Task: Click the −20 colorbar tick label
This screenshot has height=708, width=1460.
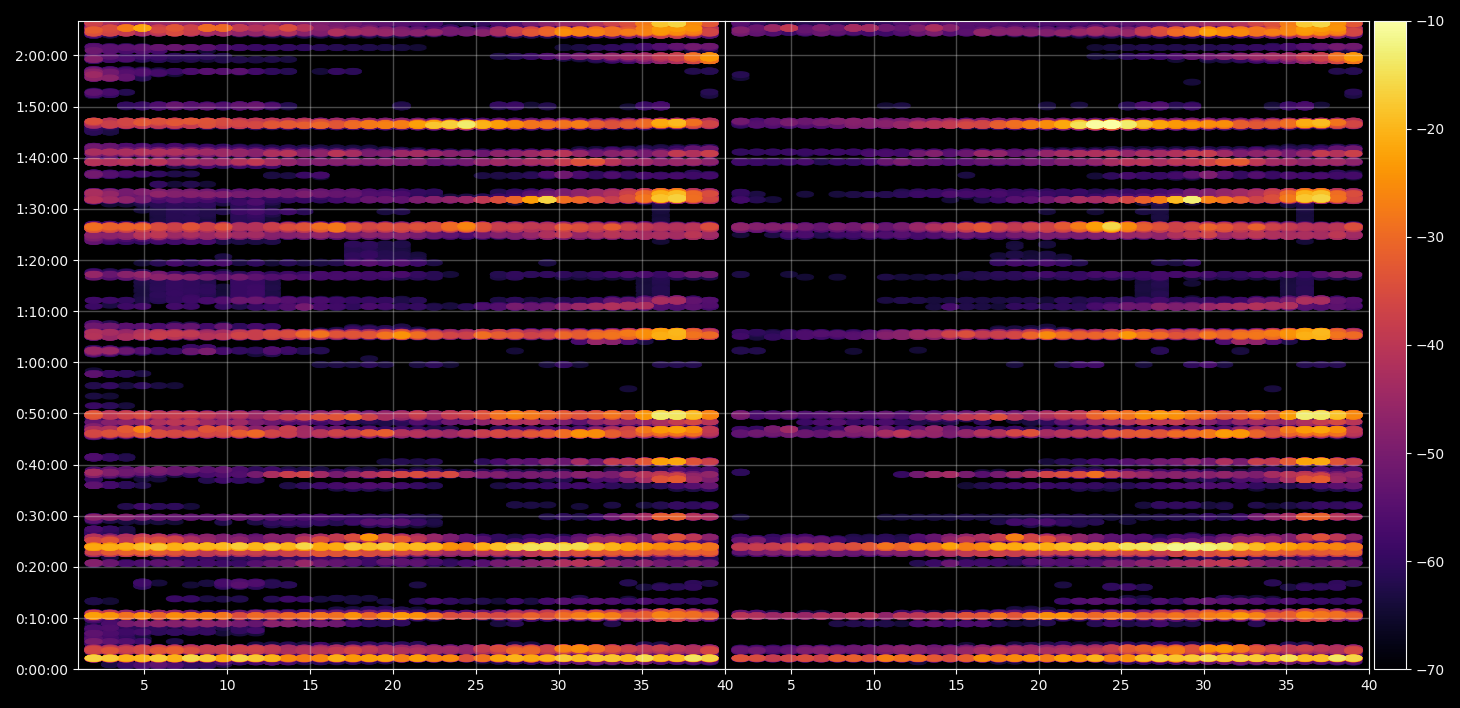Action: [x=1430, y=129]
